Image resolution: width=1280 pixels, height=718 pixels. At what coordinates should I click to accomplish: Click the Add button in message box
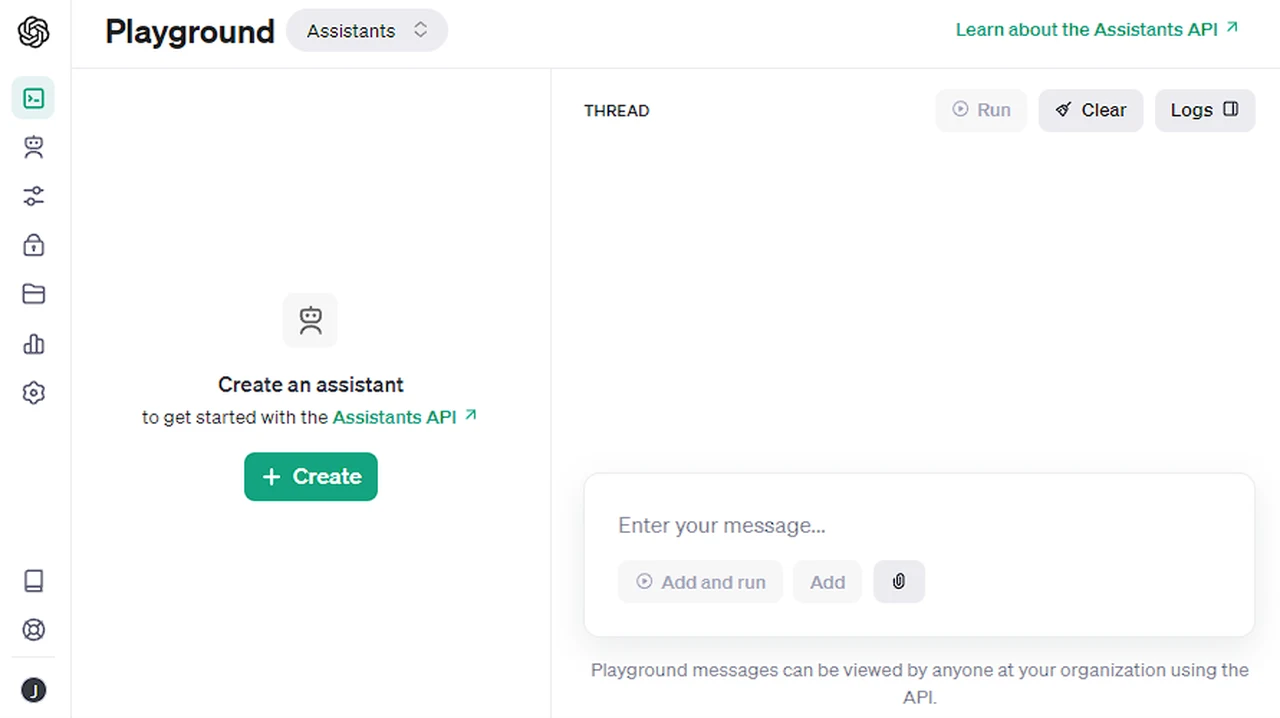(x=827, y=582)
